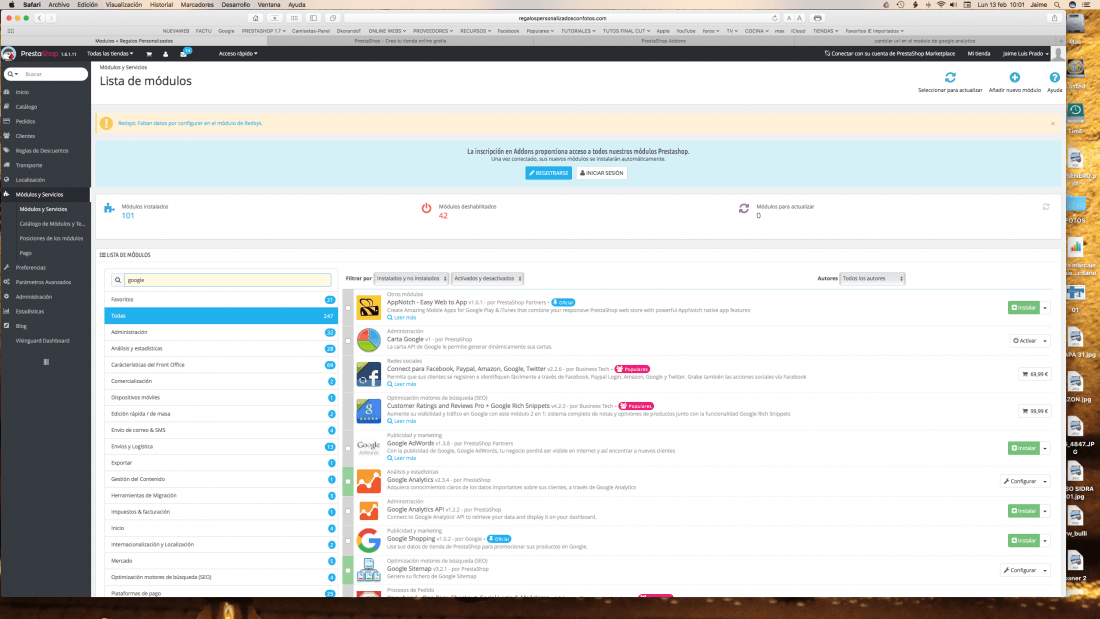The width and height of the screenshot is (1100, 619).
Task: Open the Jaime Luis Prado user dropdown
Action: tap(1025, 53)
